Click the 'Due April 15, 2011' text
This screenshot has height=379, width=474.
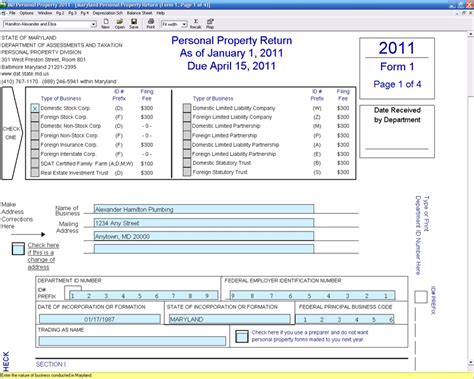pos(231,66)
